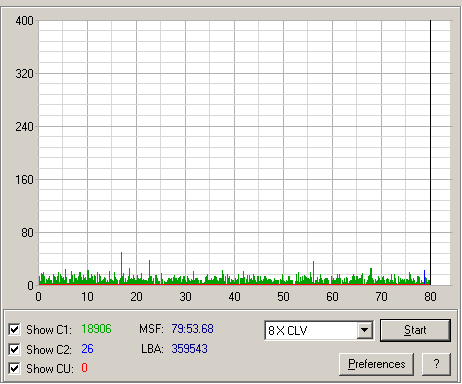The image size is (462, 384).
Task: Click the C1 count value 18906
Action: pos(96,329)
